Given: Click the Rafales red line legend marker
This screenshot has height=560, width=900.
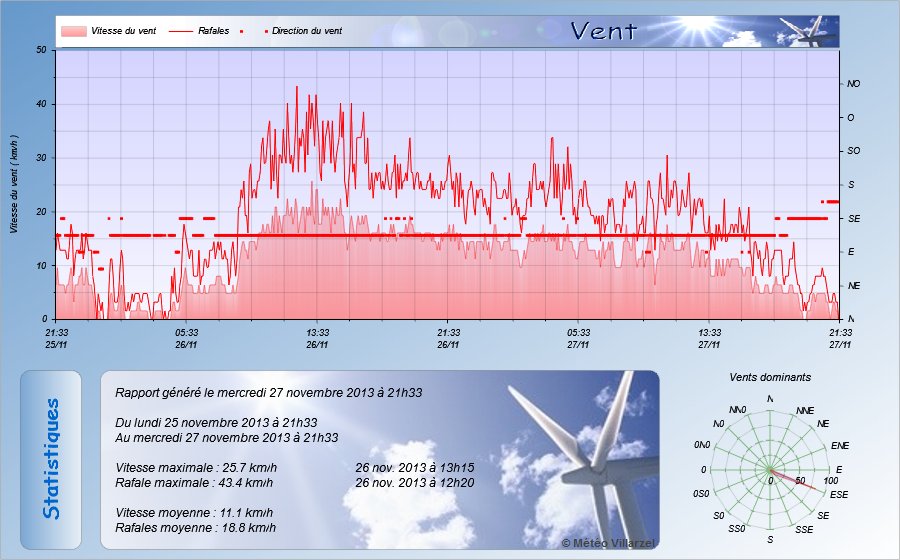Looking at the screenshot, I should [180, 31].
